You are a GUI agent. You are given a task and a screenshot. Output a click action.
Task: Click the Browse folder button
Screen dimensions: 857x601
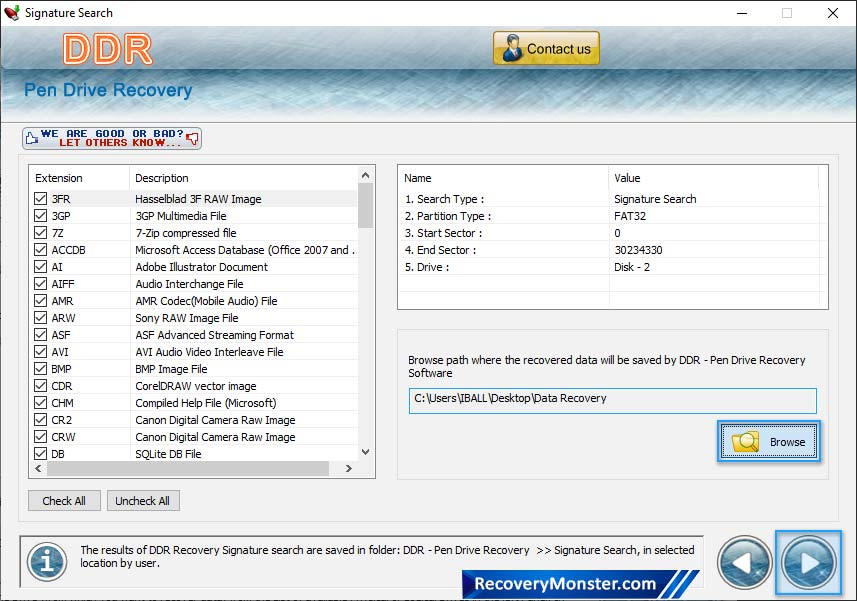click(768, 441)
